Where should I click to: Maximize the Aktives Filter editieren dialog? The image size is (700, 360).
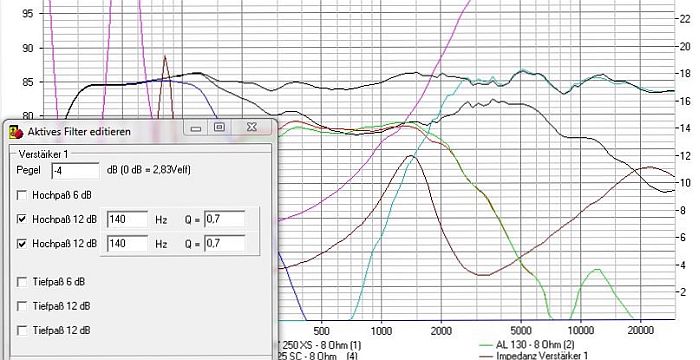[x=219, y=127]
